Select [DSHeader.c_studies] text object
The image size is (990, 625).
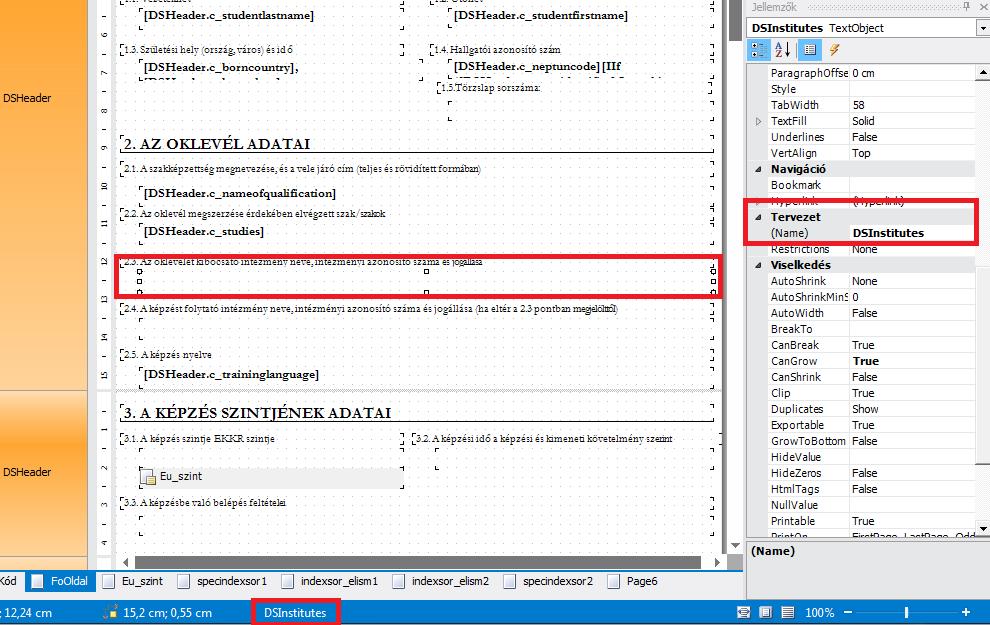(203, 231)
